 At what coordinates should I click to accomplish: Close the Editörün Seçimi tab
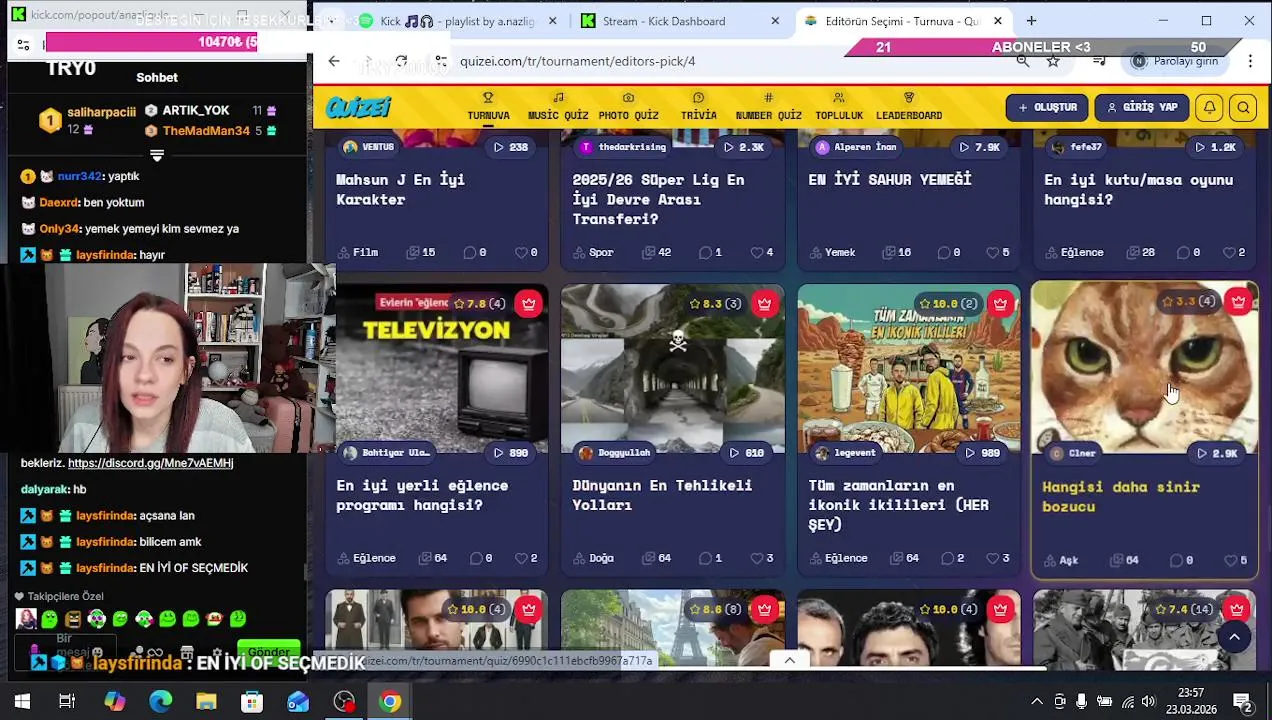[x=998, y=21]
